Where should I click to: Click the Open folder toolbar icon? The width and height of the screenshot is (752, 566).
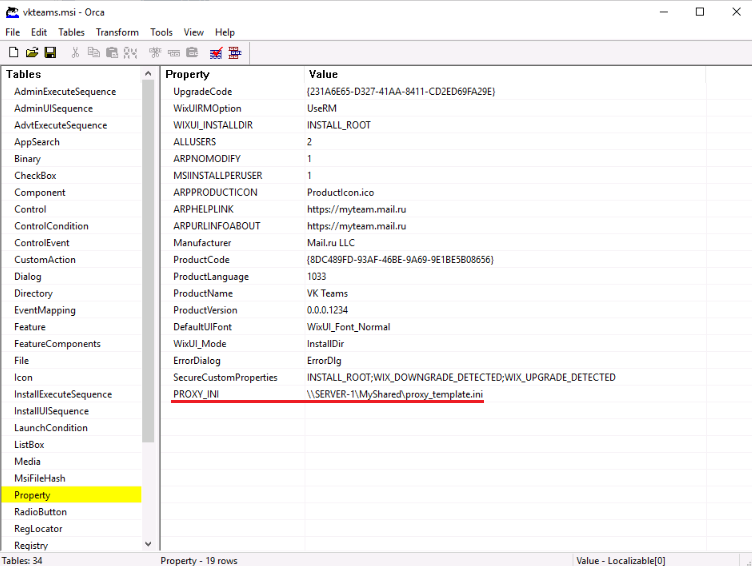click(31, 52)
